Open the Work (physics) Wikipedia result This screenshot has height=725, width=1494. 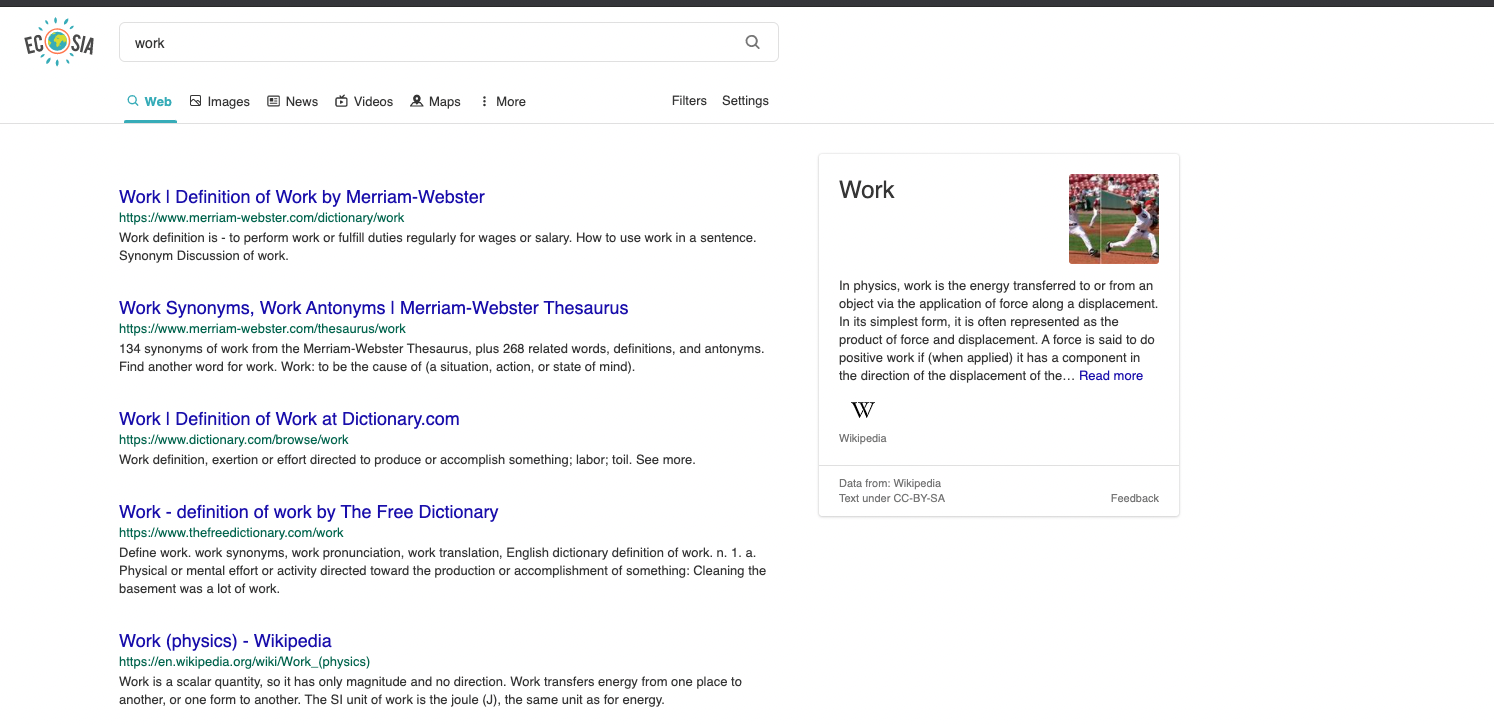pos(225,641)
